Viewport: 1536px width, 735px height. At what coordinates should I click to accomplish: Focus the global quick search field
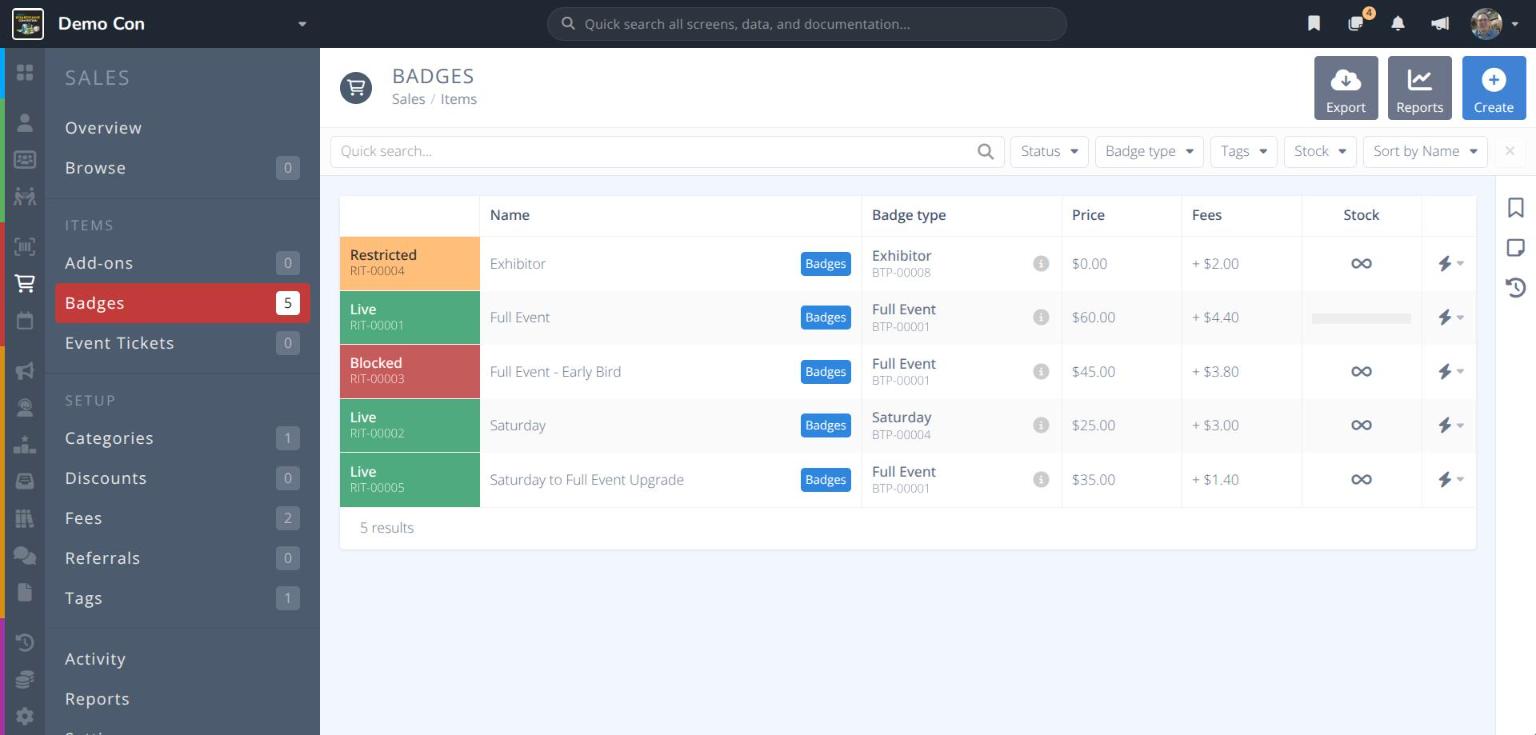click(x=807, y=24)
